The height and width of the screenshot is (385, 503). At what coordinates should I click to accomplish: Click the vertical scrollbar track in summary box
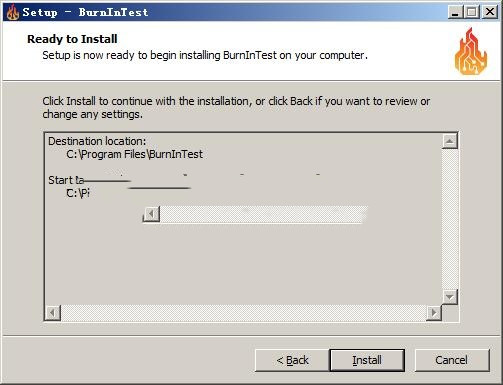(x=450, y=219)
